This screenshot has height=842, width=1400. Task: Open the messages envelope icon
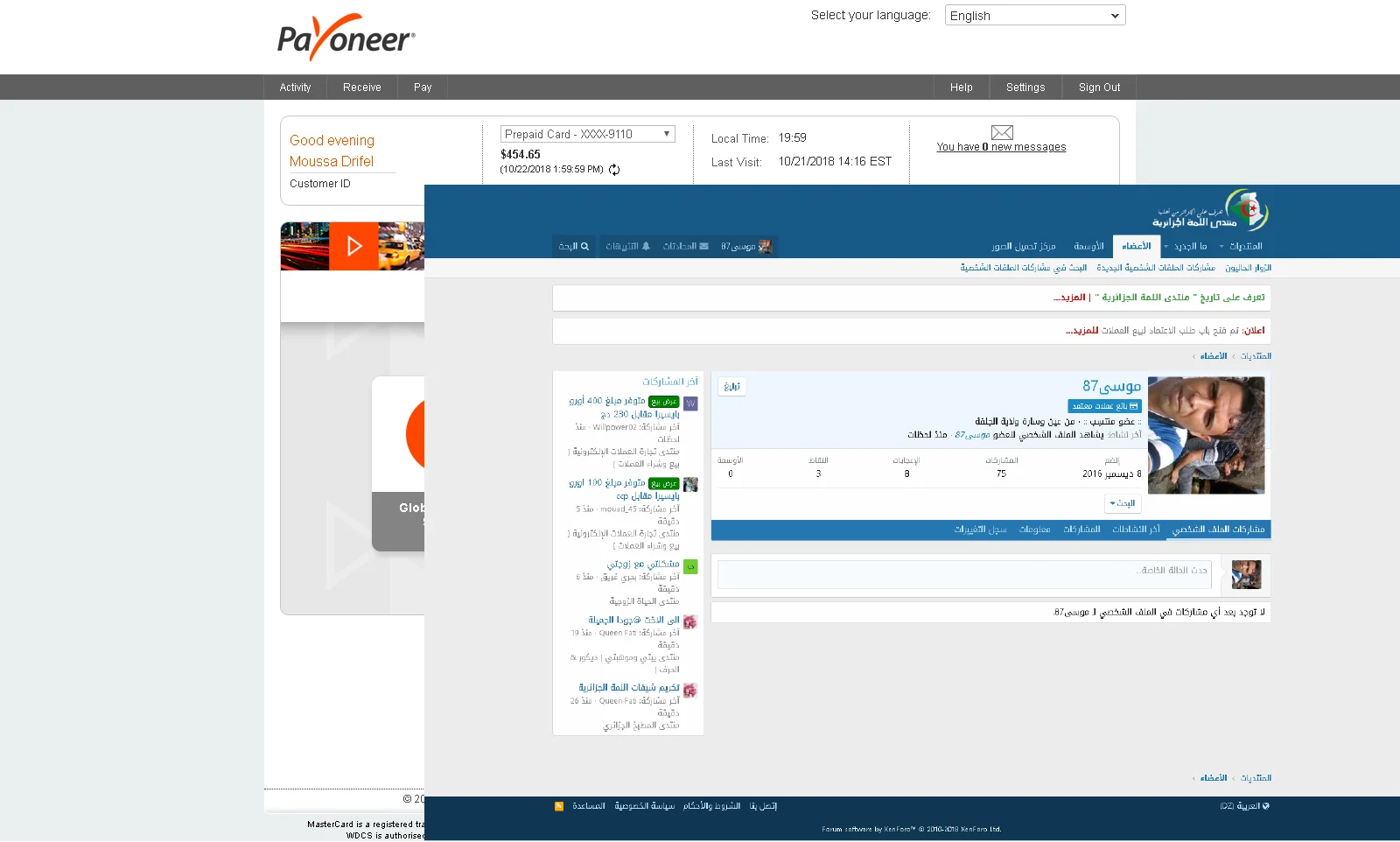1002,132
